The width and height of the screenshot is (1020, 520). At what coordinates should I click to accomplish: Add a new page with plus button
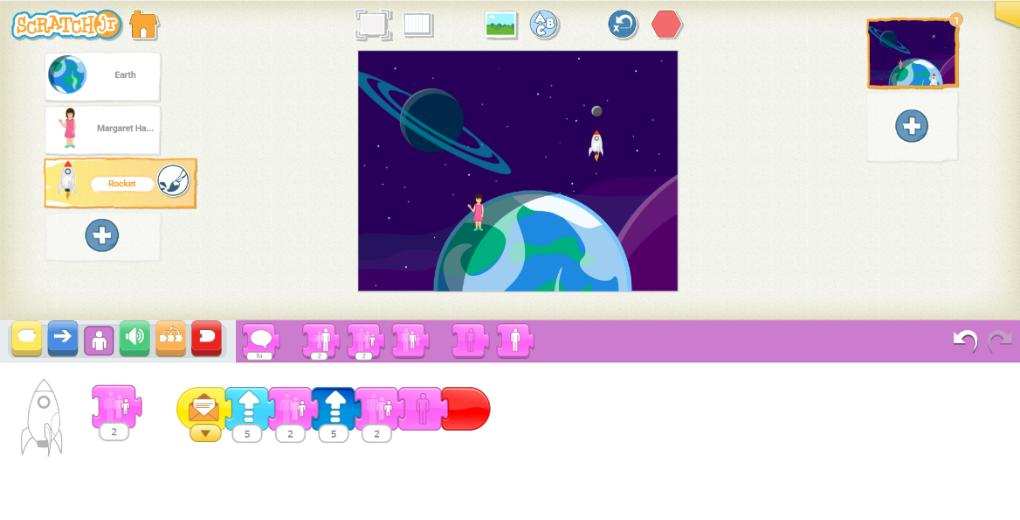911,126
